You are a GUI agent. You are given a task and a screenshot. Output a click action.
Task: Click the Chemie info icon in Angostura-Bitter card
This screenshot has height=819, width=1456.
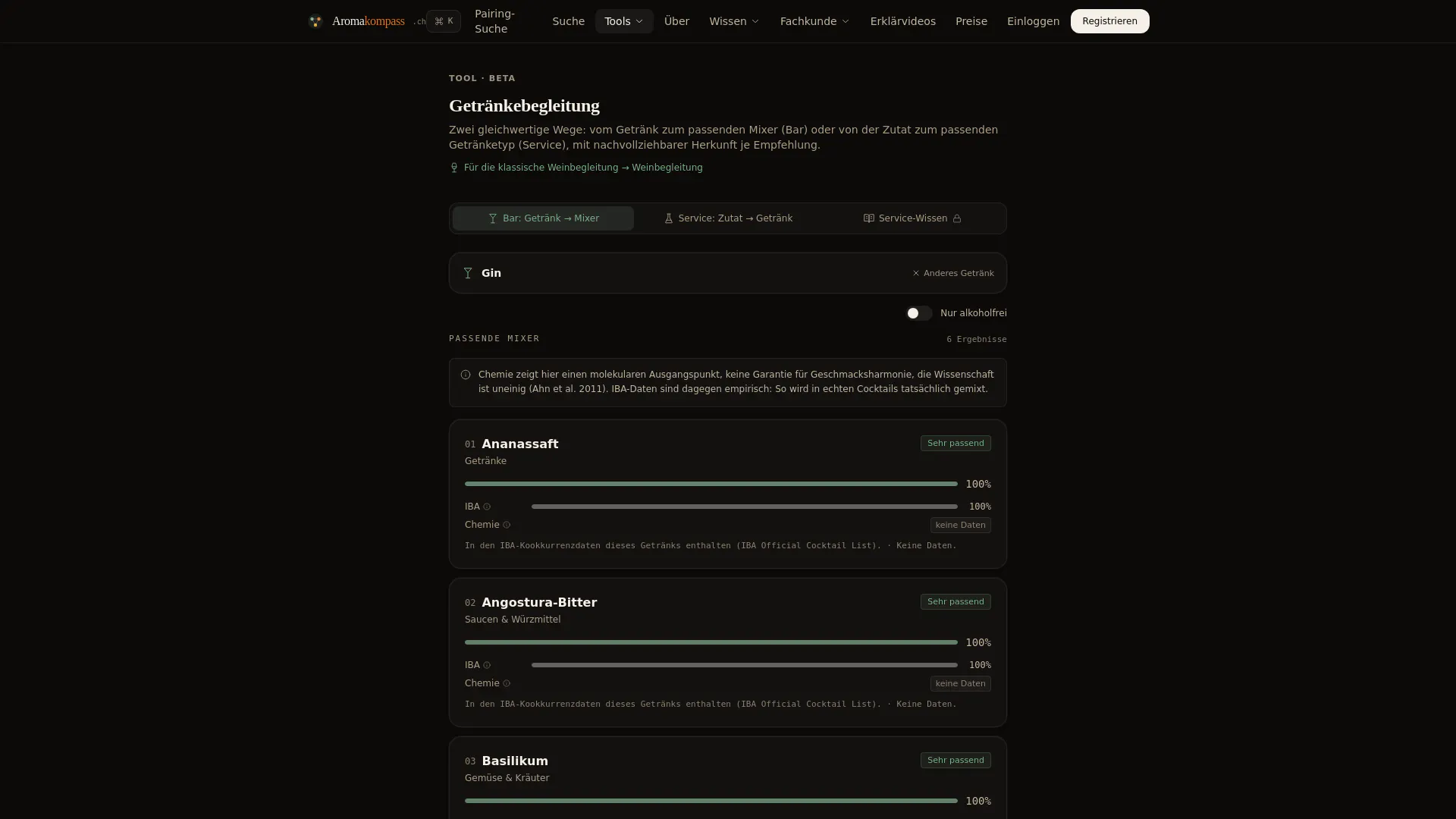point(507,683)
